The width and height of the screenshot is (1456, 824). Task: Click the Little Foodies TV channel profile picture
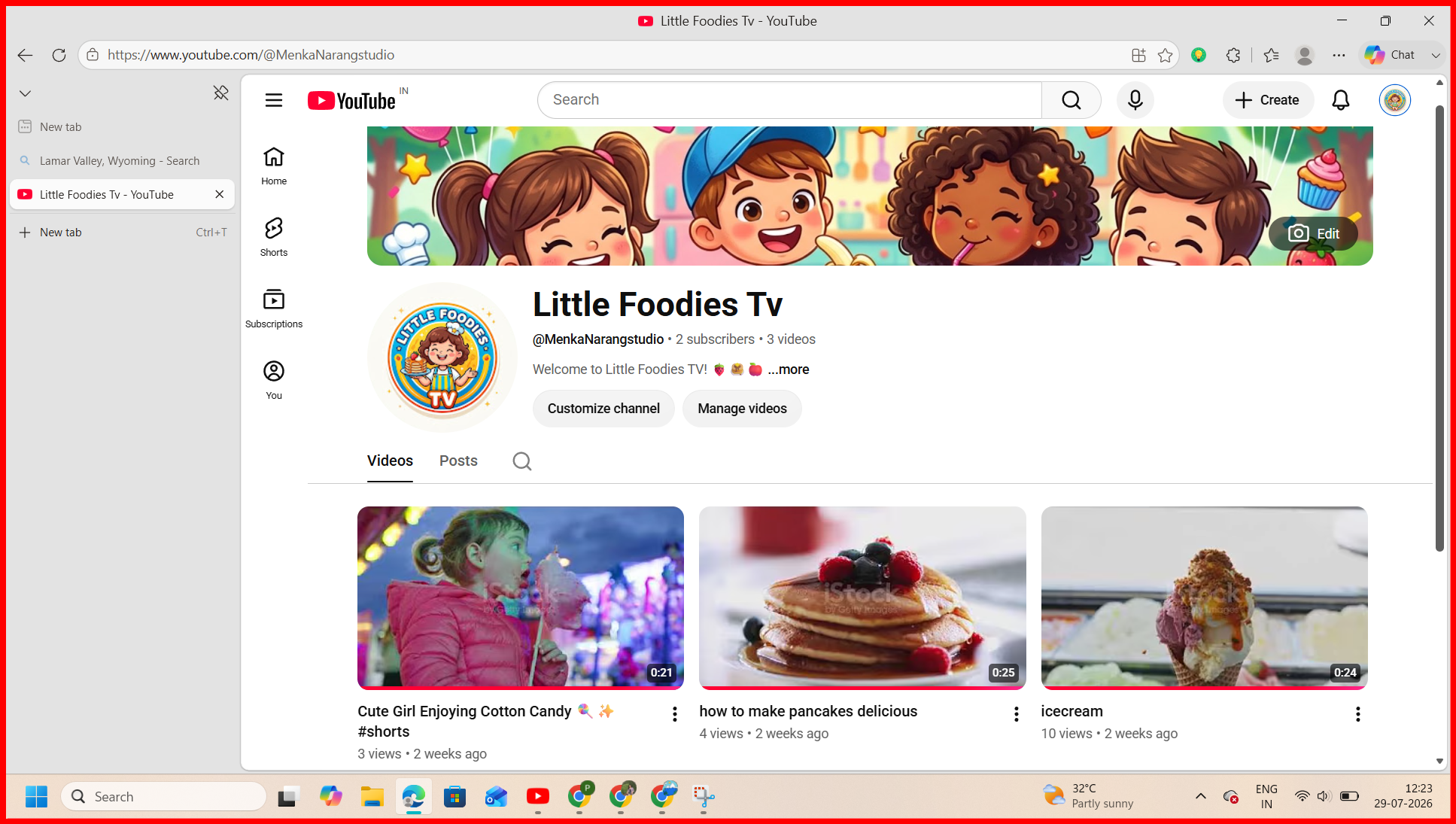click(442, 357)
